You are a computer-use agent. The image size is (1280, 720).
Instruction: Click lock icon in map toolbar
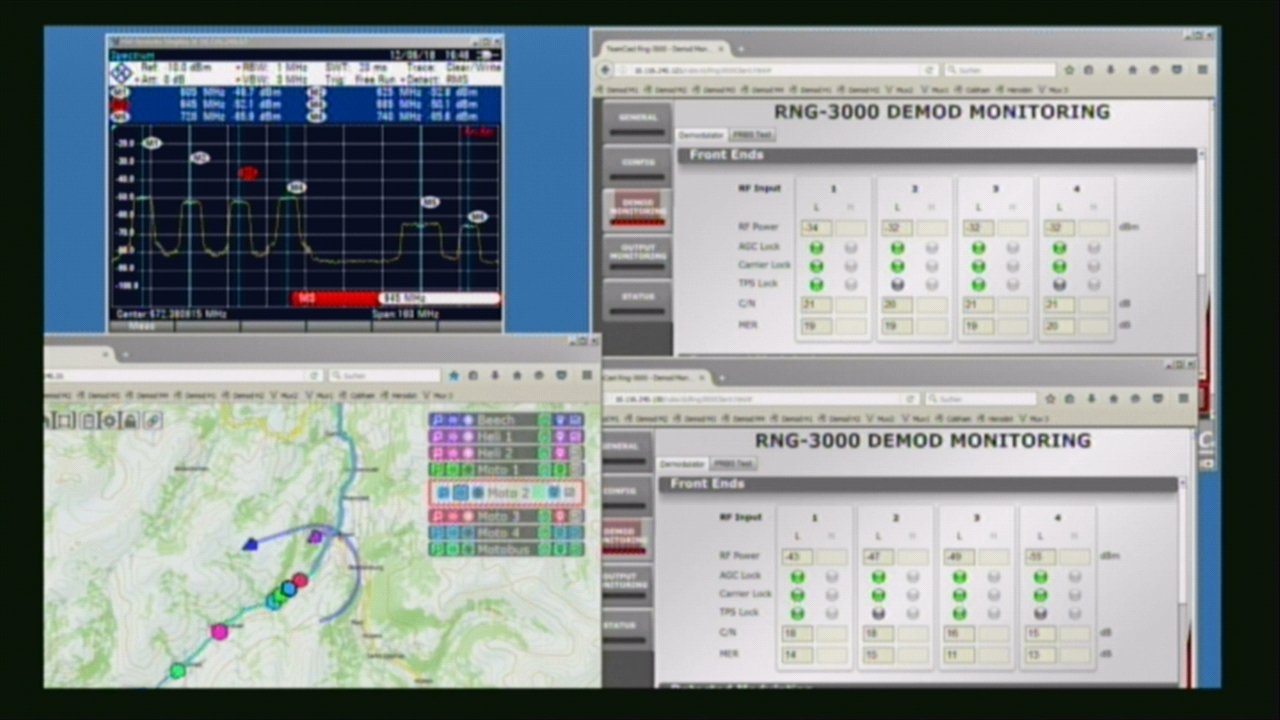tap(130, 421)
